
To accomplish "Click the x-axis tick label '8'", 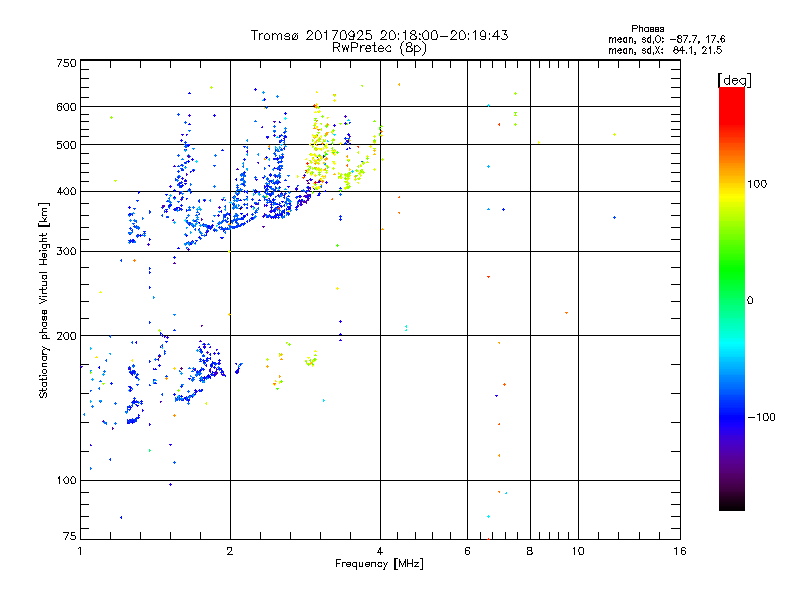I will tap(530, 551).
